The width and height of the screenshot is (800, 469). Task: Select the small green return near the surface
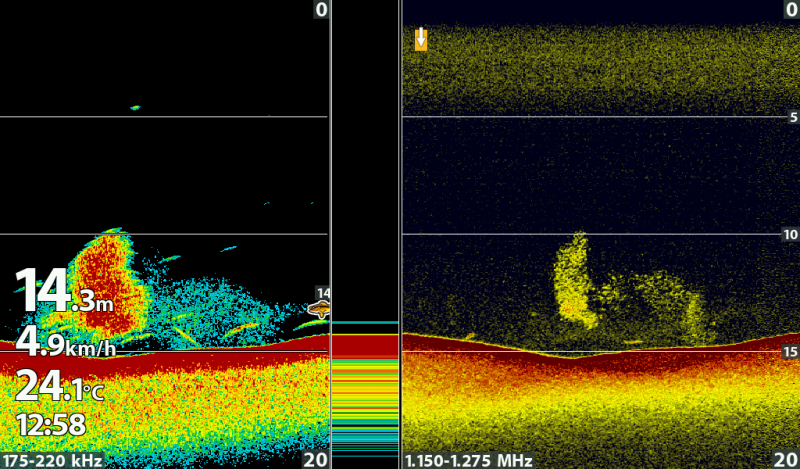point(135,107)
